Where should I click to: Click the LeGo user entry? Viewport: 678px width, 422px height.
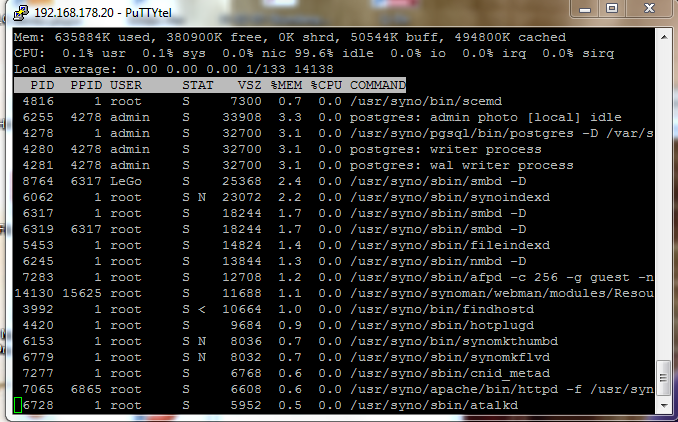126,181
